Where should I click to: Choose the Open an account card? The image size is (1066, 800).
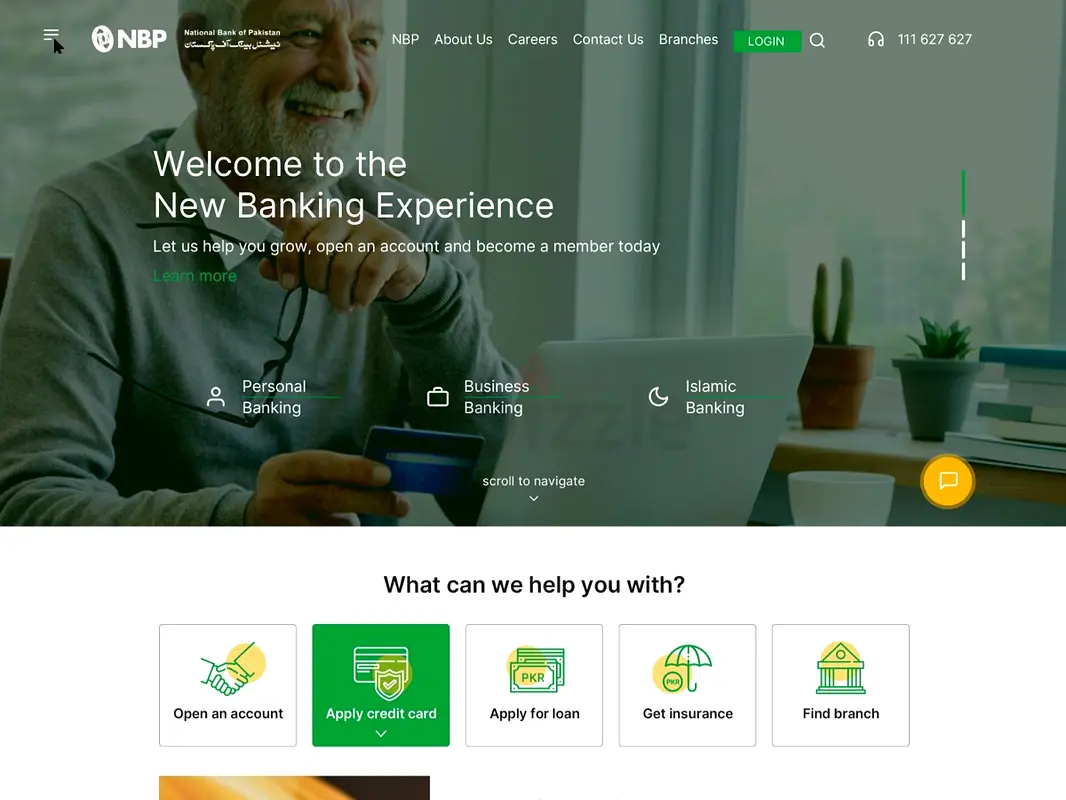tap(228, 685)
